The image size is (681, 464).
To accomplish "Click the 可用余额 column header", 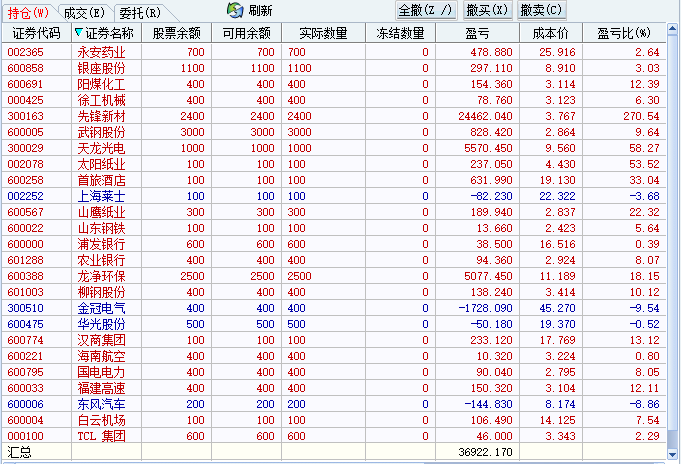I will [x=247, y=33].
